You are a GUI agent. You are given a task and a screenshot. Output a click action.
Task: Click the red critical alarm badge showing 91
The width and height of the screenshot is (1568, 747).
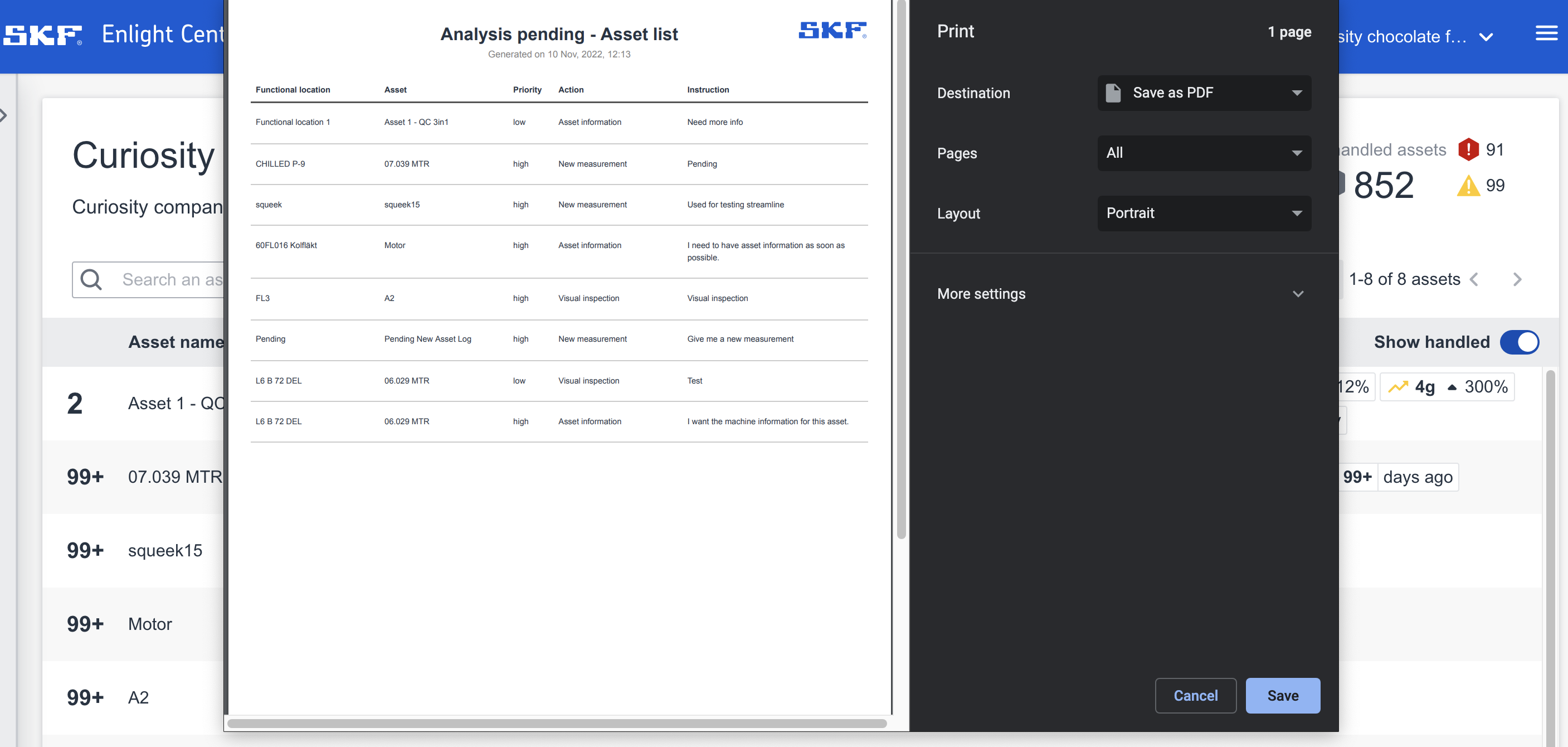1468,149
